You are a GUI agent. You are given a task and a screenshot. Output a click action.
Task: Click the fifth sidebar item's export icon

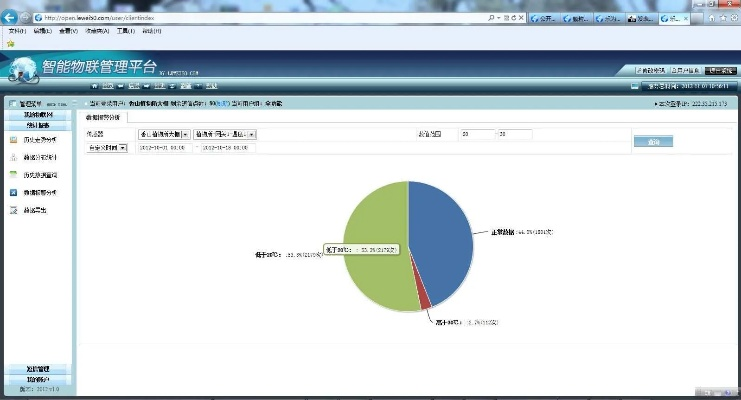point(13,210)
